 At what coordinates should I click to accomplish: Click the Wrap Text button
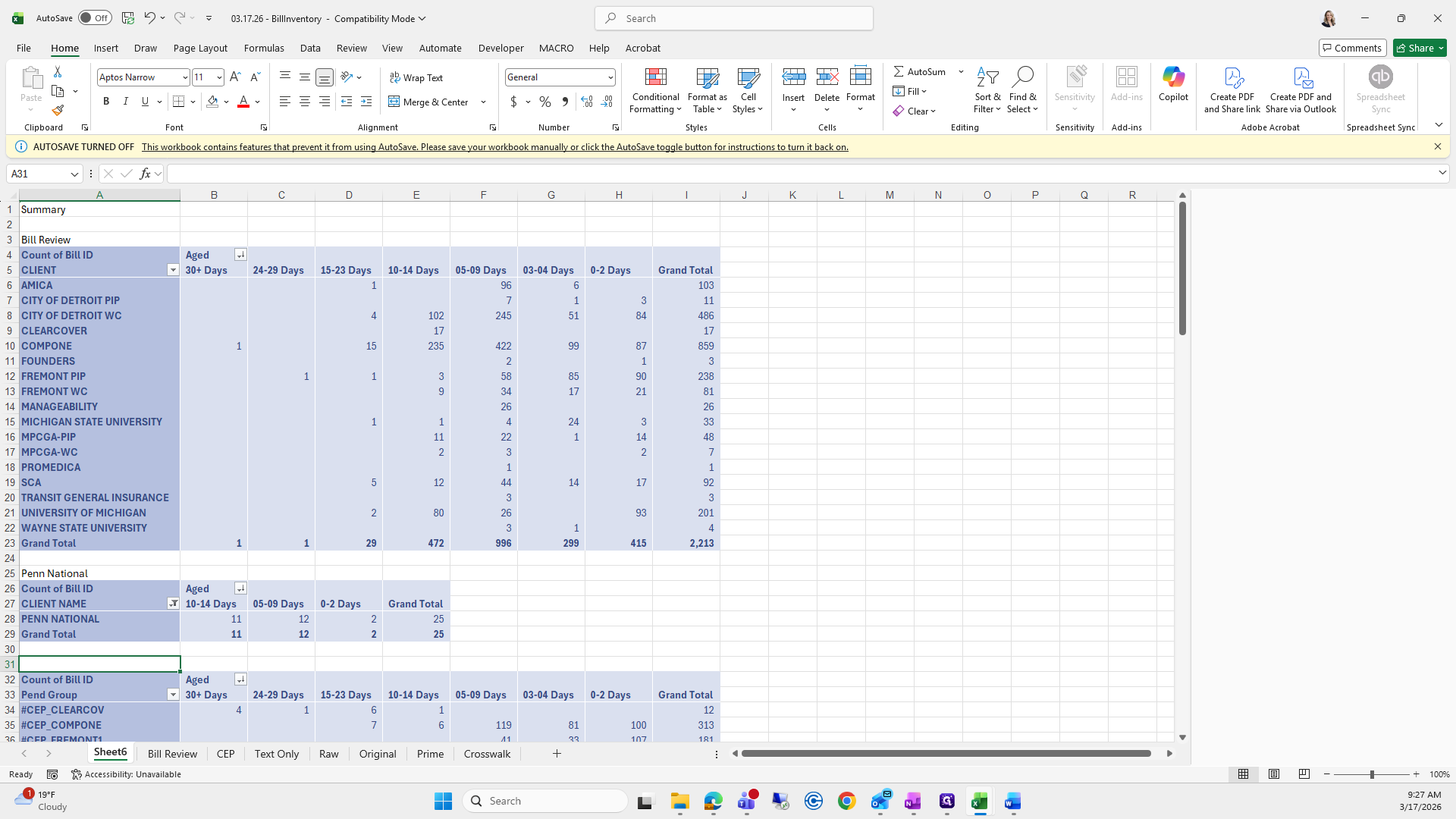(416, 77)
